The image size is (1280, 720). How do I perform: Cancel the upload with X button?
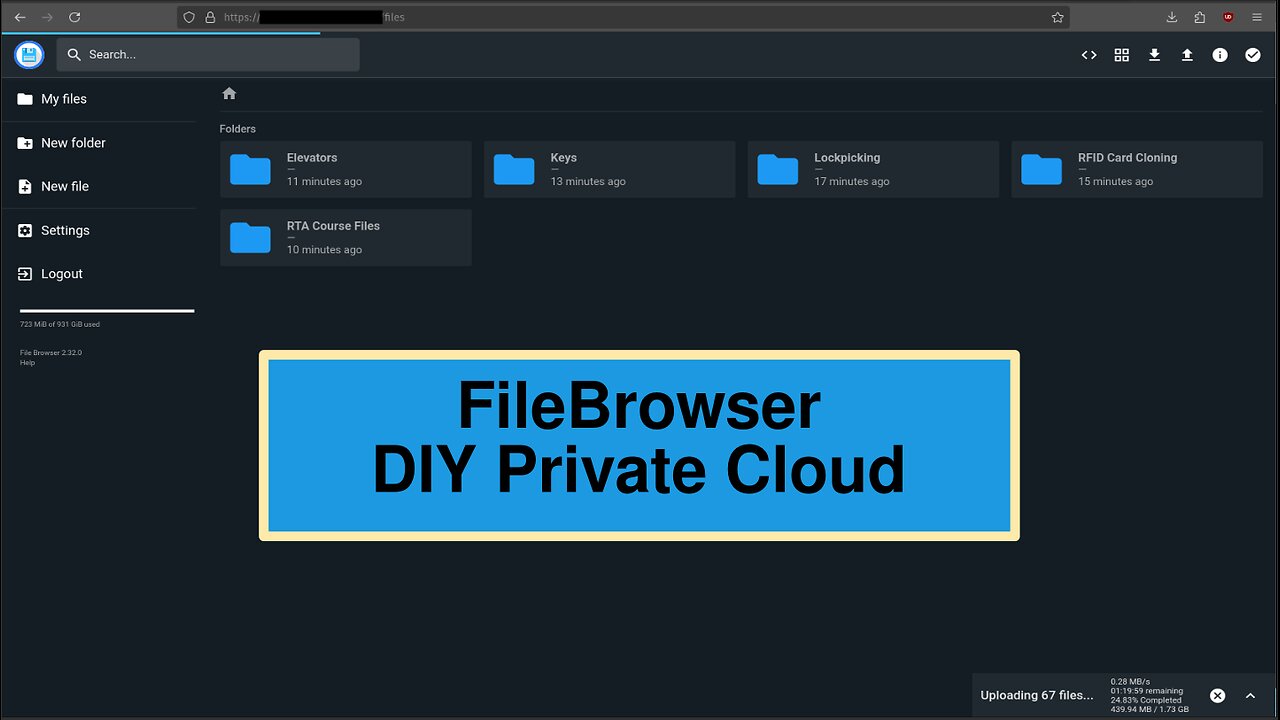pyautogui.click(x=1217, y=695)
